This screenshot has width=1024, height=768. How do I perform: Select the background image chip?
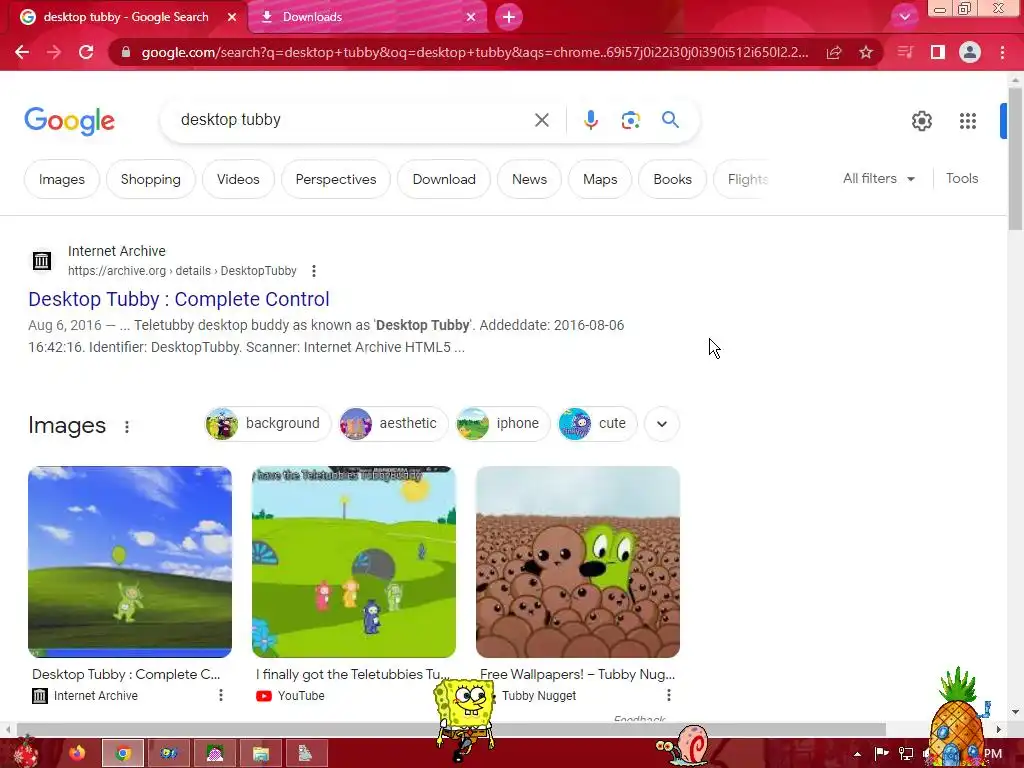click(268, 424)
